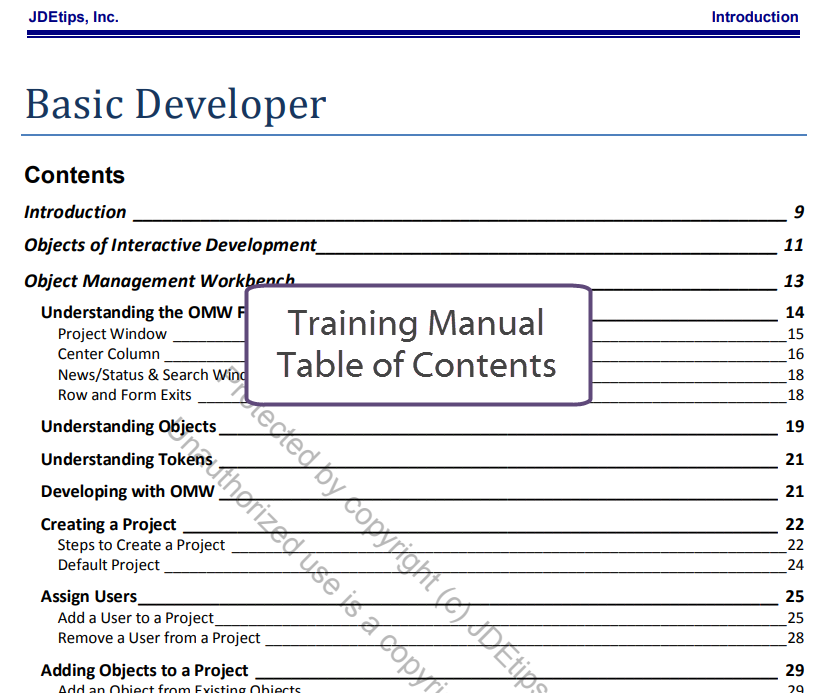Click page number 13
Image resolution: width=837 pixels, height=693 pixels.
794,281
